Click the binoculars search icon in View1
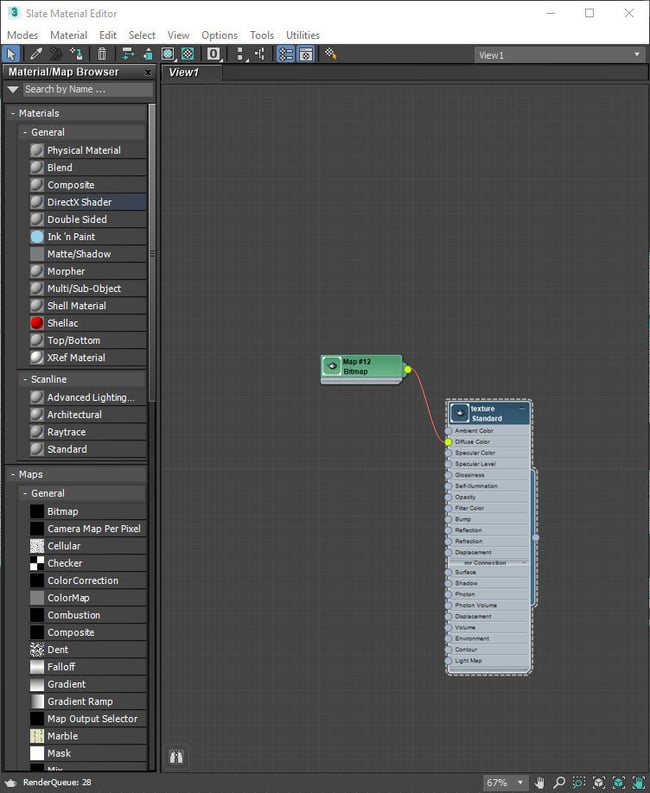The height and width of the screenshot is (793, 650). tap(176, 757)
